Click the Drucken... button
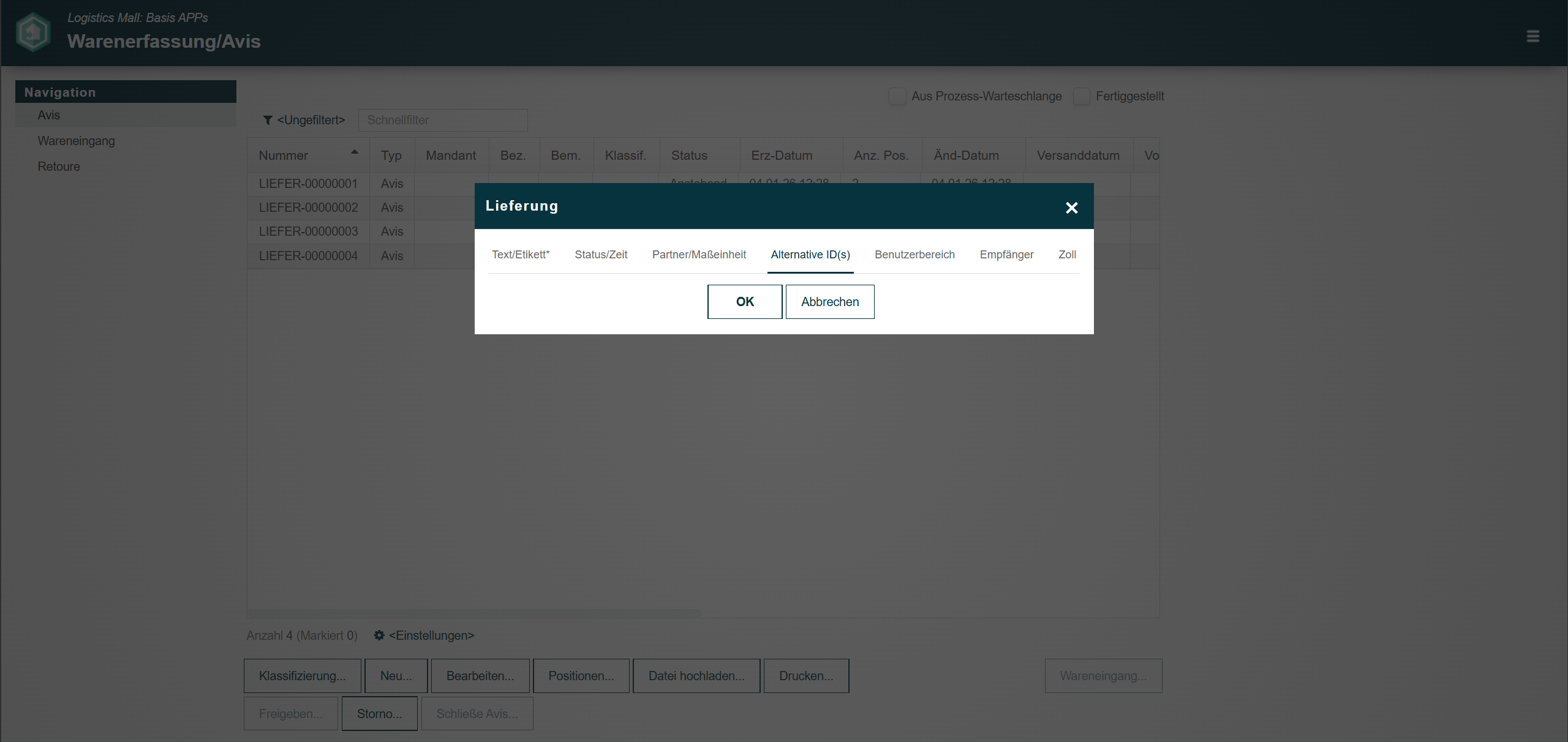1568x742 pixels. pos(806,676)
